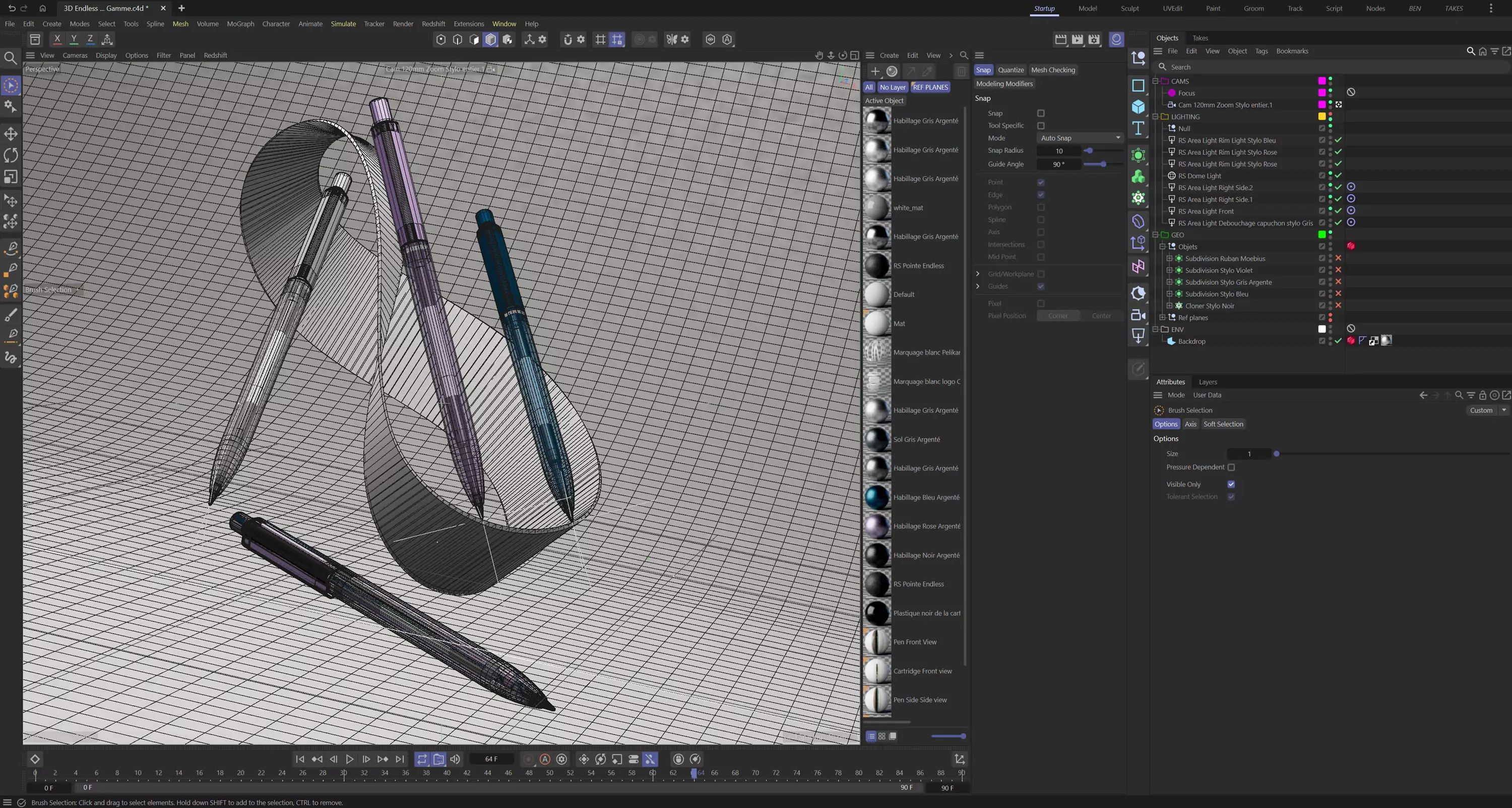Enable the Snap checkbox

pyautogui.click(x=1041, y=113)
